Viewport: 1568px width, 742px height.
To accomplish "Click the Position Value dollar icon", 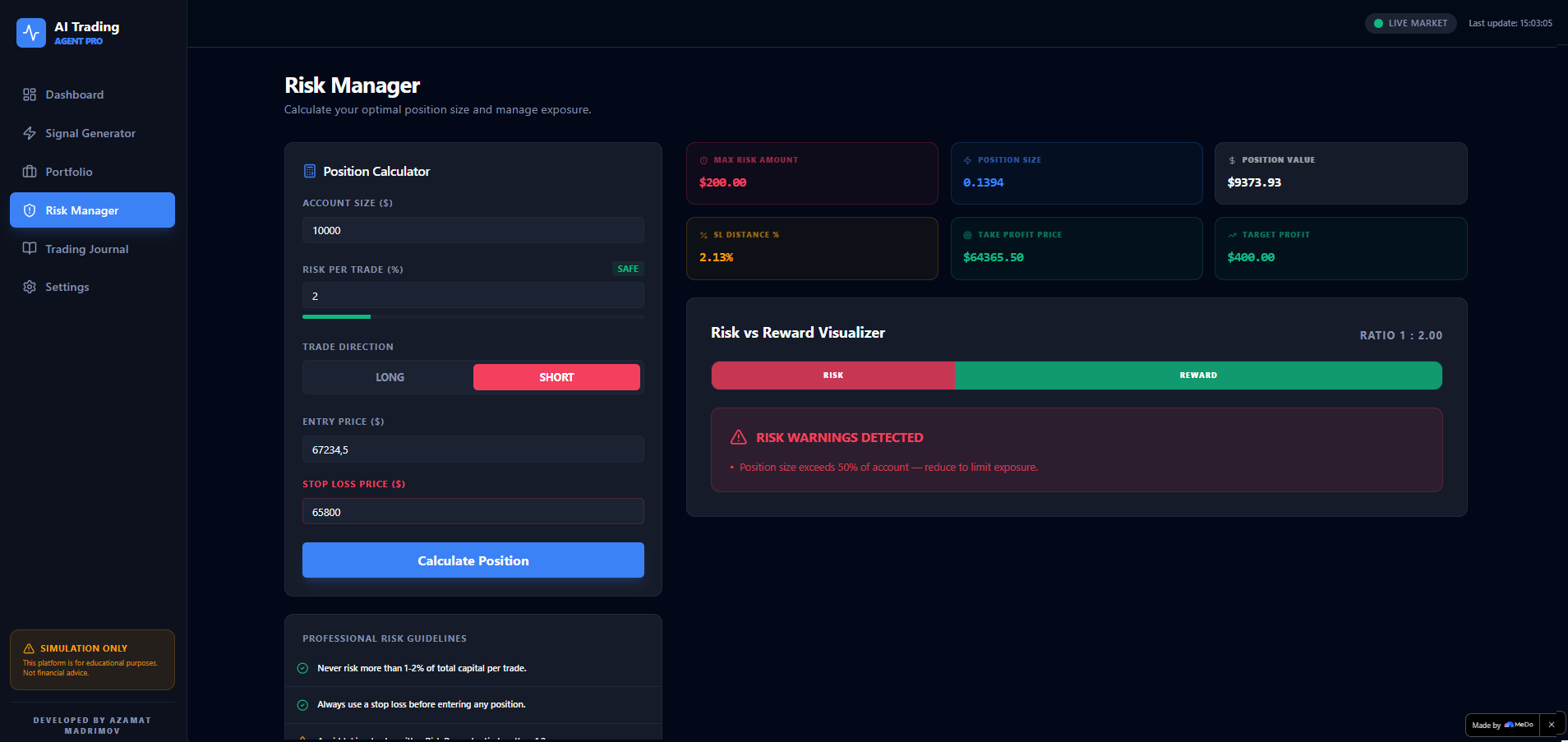I will (1232, 160).
